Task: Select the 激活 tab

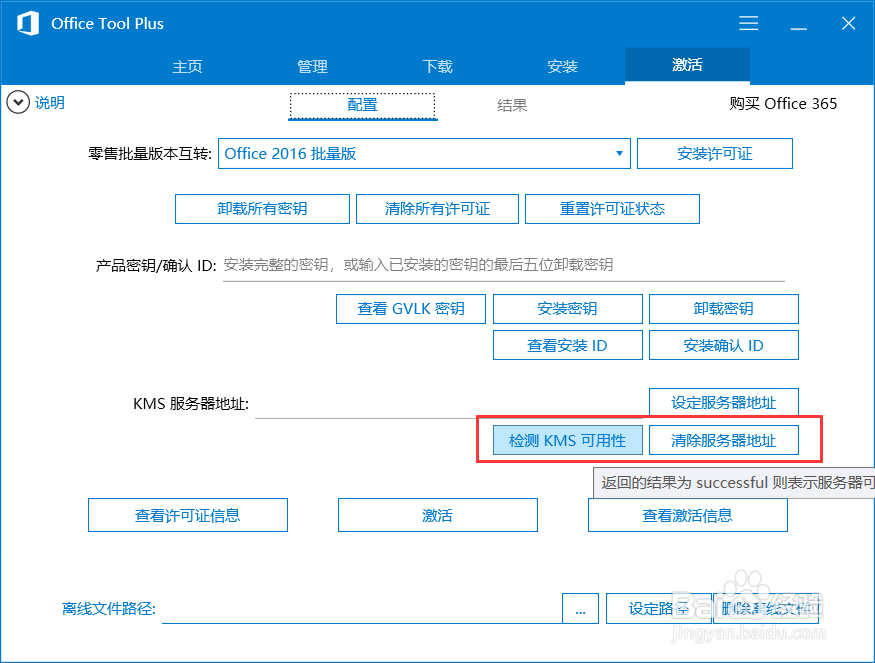Action: click(687, 65)
